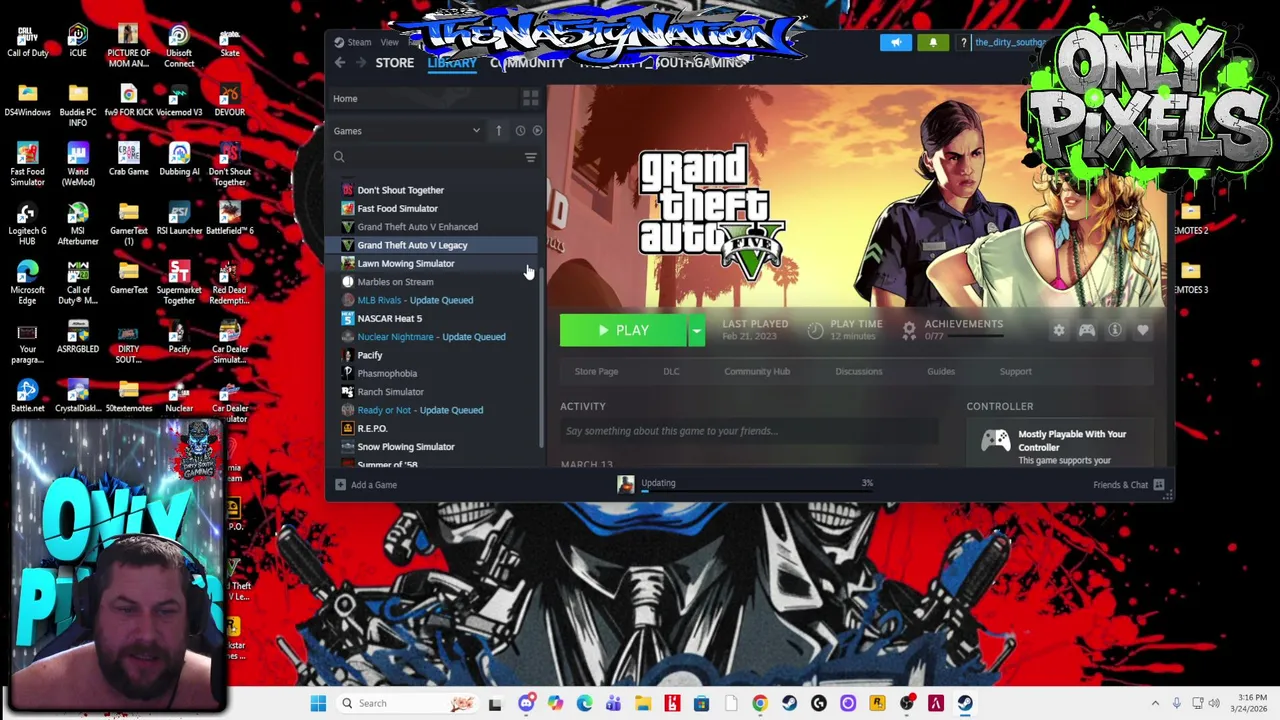This screenshot has height=720, width=1280.
Task: Open Community Hub tab
Action: coord(757,371)
